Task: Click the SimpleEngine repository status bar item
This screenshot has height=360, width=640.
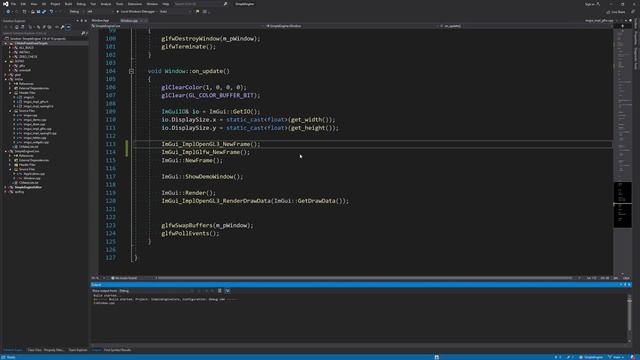Action: (591, 357)
